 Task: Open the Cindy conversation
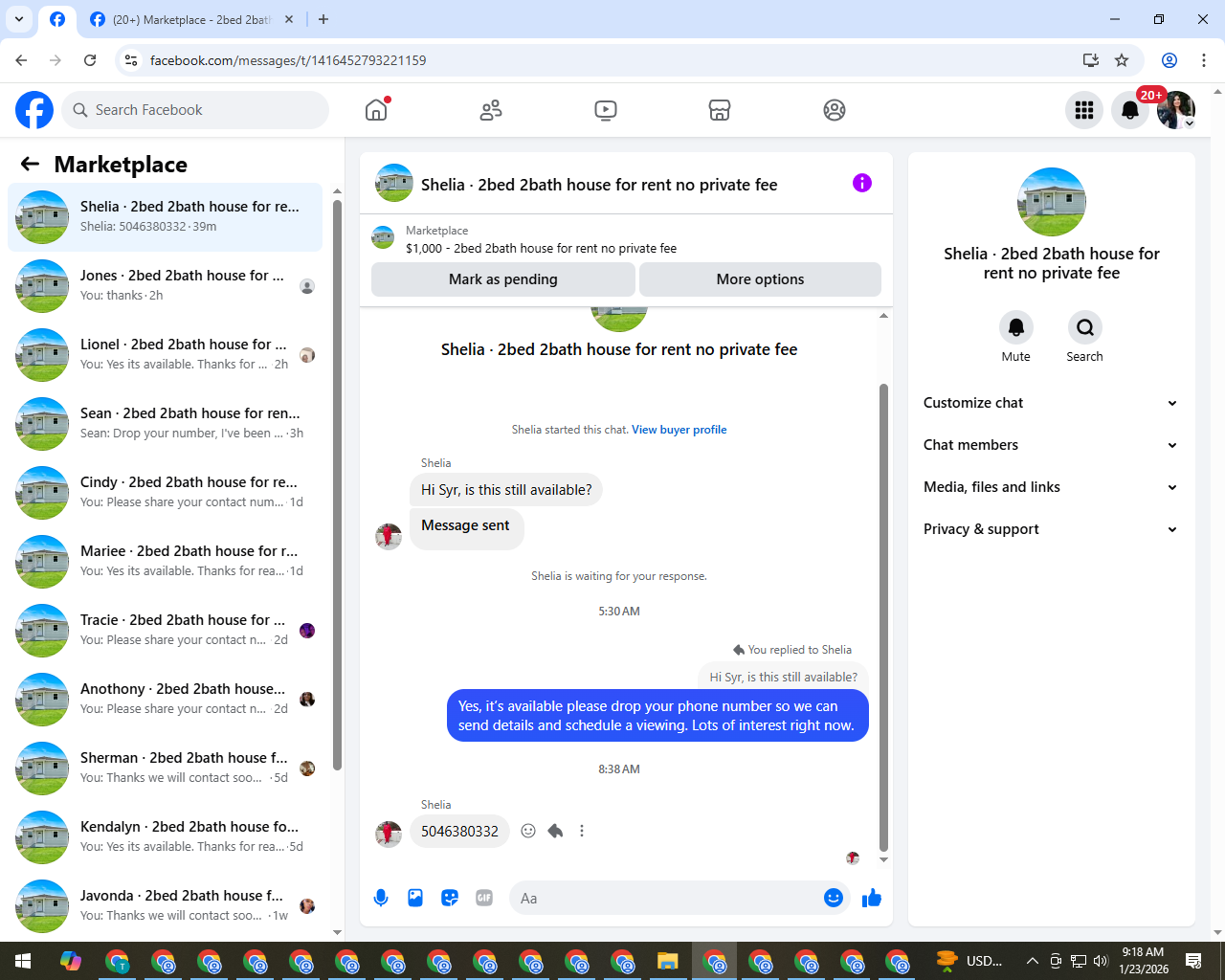[x=165, y=493]
